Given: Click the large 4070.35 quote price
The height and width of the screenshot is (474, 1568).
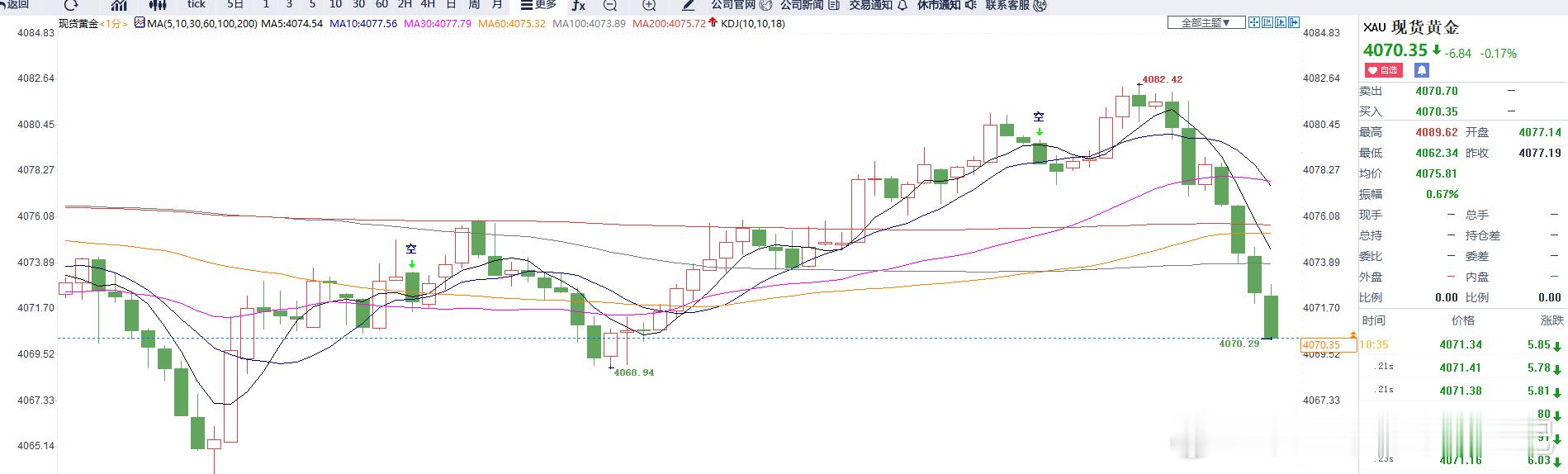Looking at the screenshot, I should point(1395,50).
